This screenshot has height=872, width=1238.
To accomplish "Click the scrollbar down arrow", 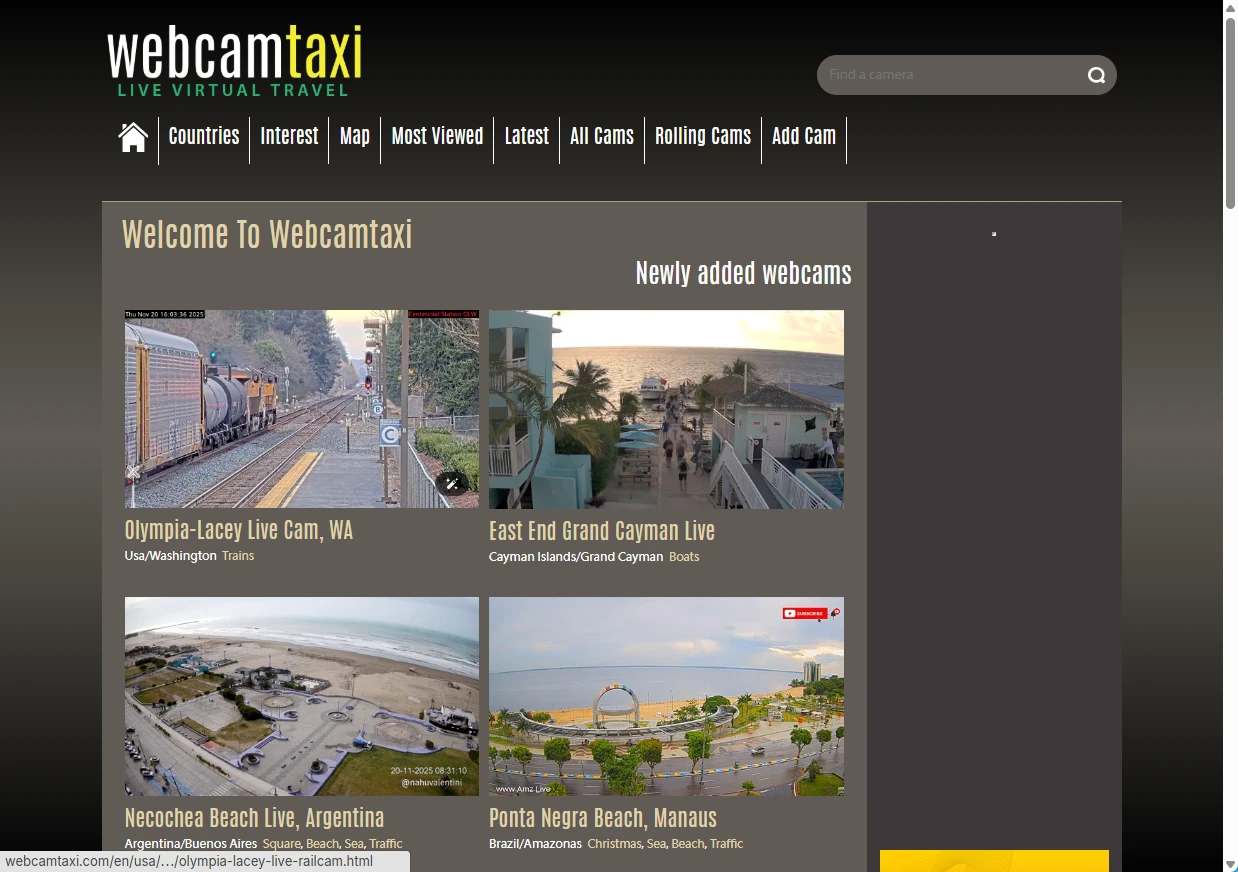I will point(1230,863).
